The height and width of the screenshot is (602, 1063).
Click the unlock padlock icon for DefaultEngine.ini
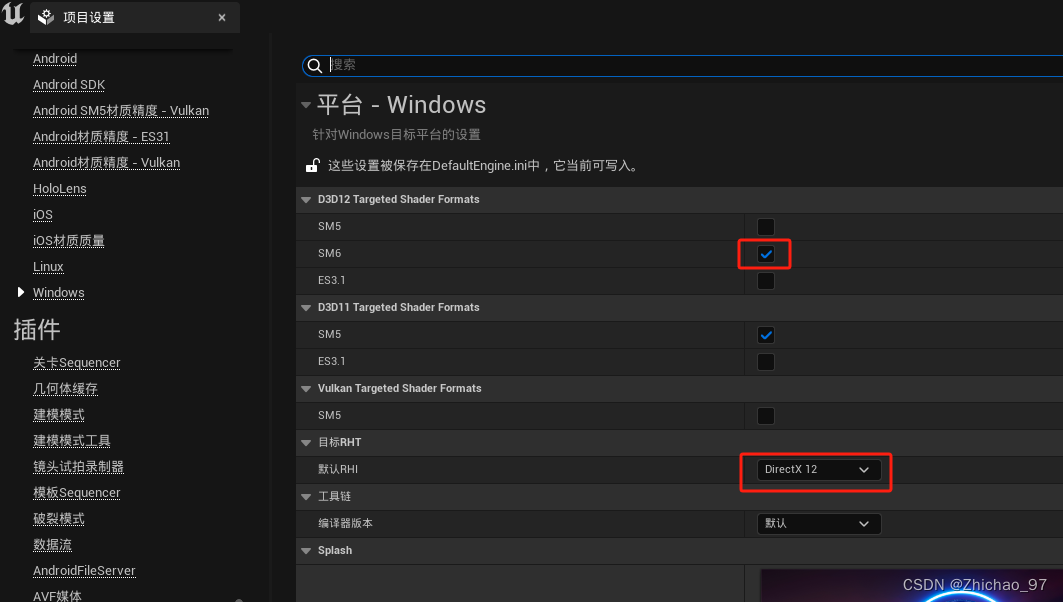(x=313, y=165)
